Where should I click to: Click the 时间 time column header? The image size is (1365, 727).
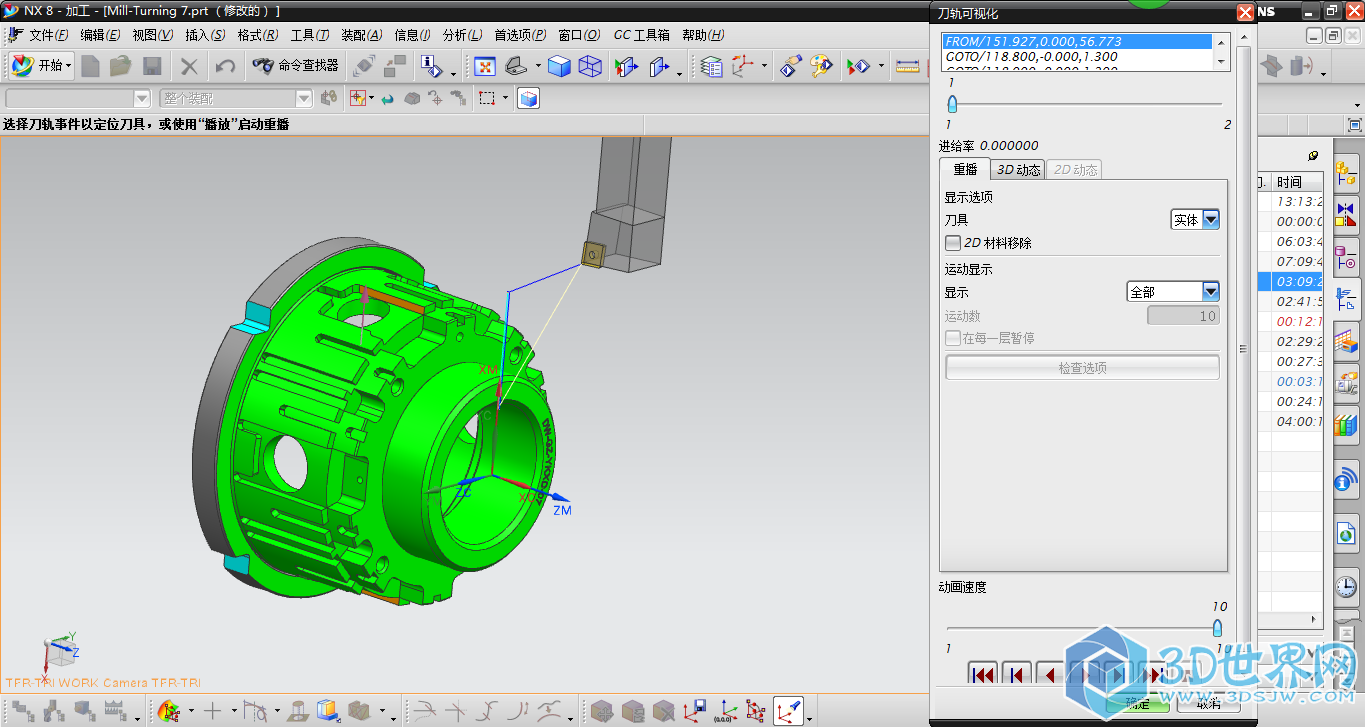click(x=1298, y=182)
